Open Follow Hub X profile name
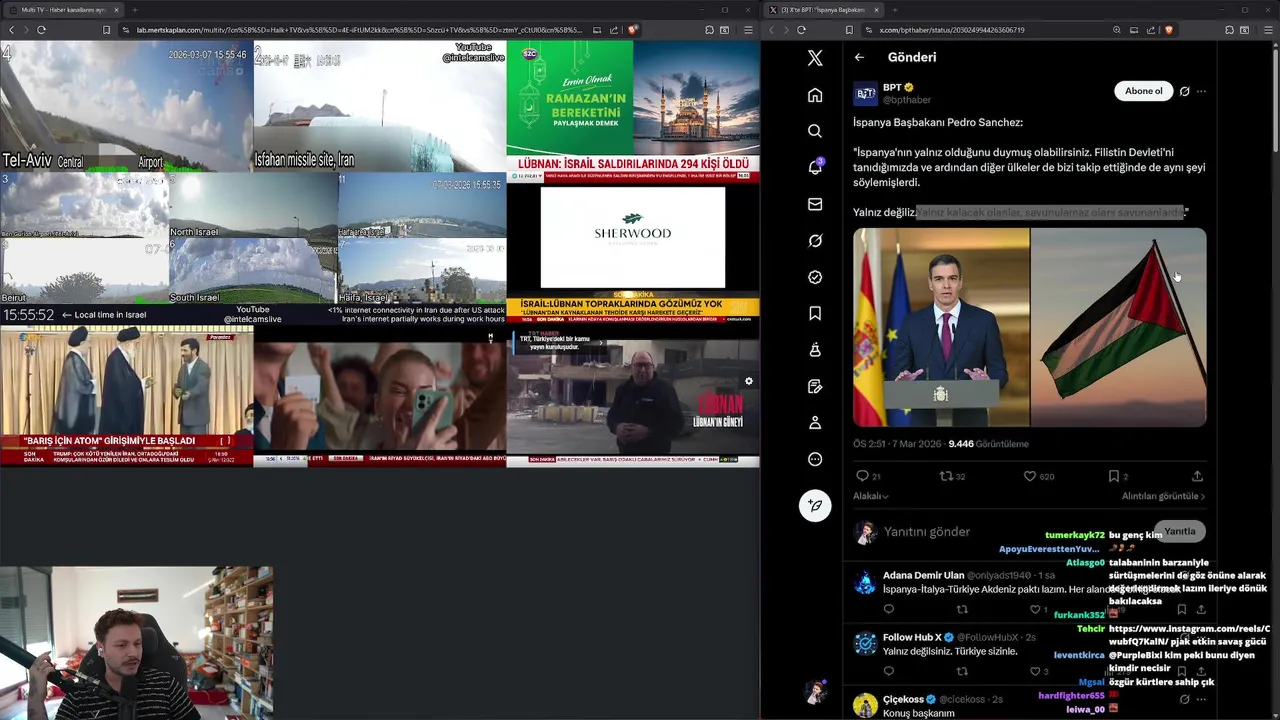 click(x=912, y=637)
